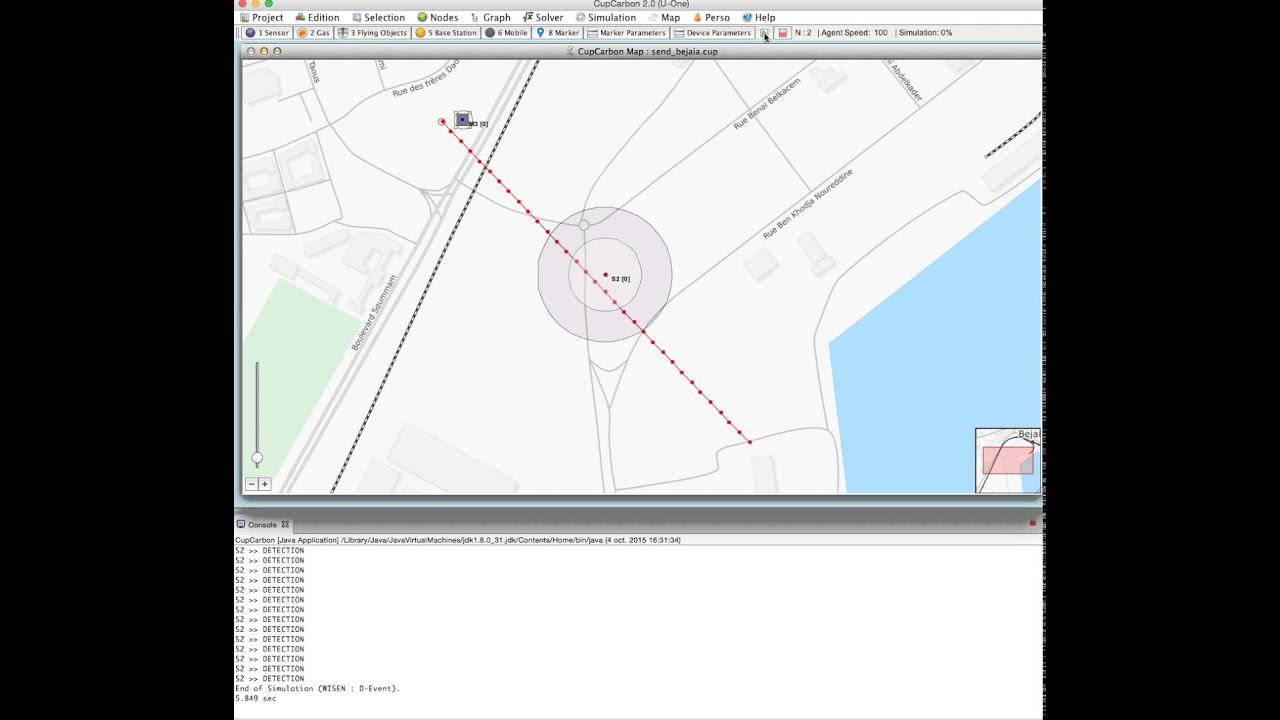Open the Solver menu
This screenshot has height=720, width=1280.
point(543,17)
